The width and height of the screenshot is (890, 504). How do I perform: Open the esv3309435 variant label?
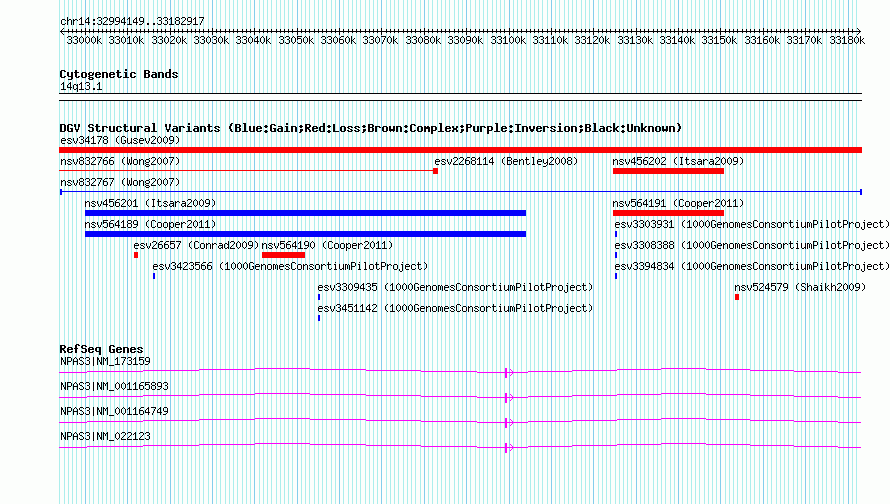[x=455, y=287]
